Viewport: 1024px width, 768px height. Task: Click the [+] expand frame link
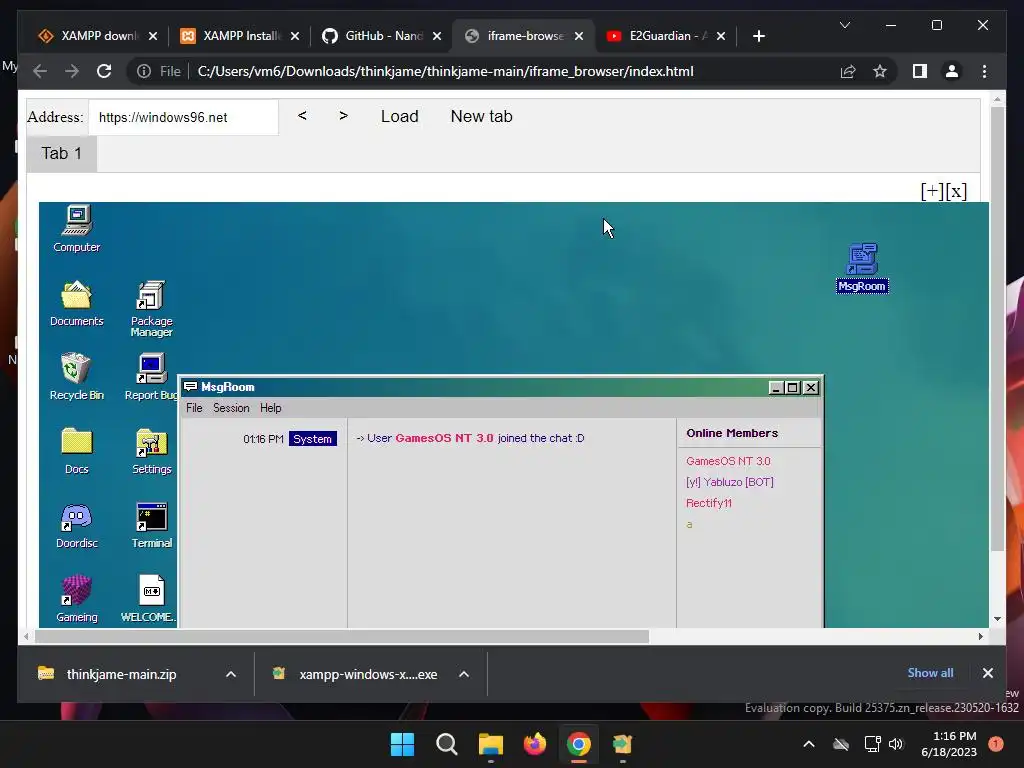pyautogui.click(x=932, y=191)
